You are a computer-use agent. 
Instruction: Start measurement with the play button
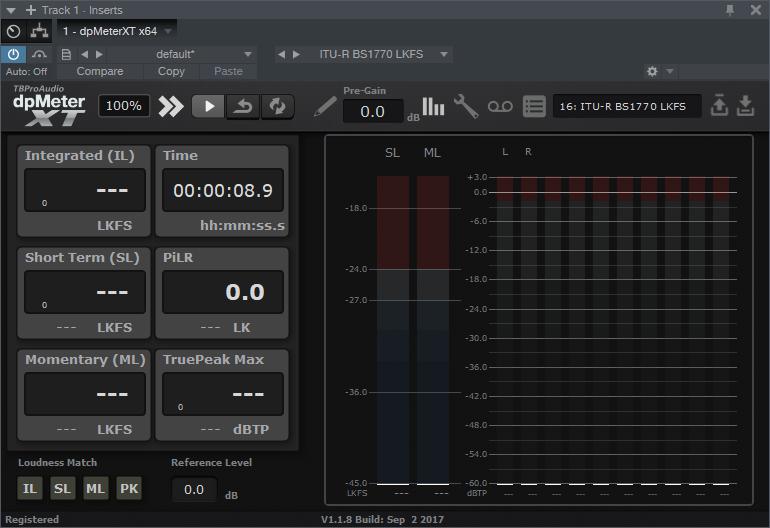[209, 106]
